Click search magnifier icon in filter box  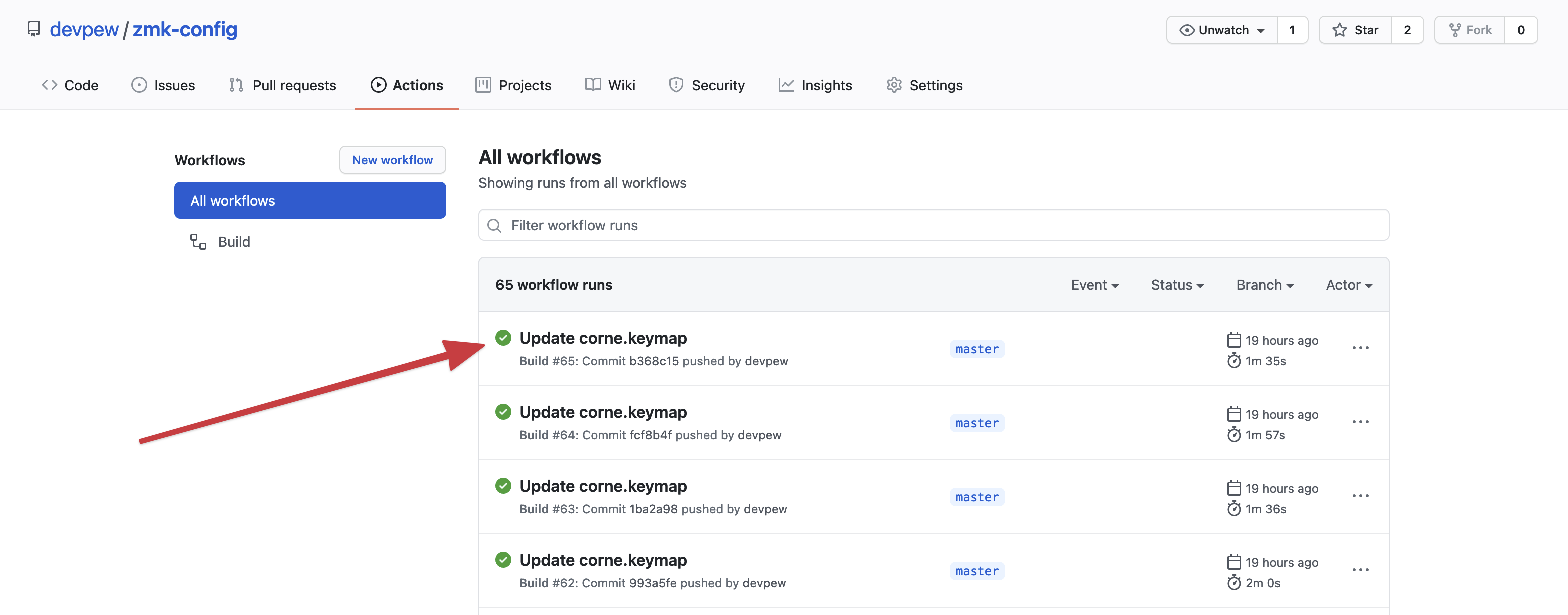[x=494, y=226]
